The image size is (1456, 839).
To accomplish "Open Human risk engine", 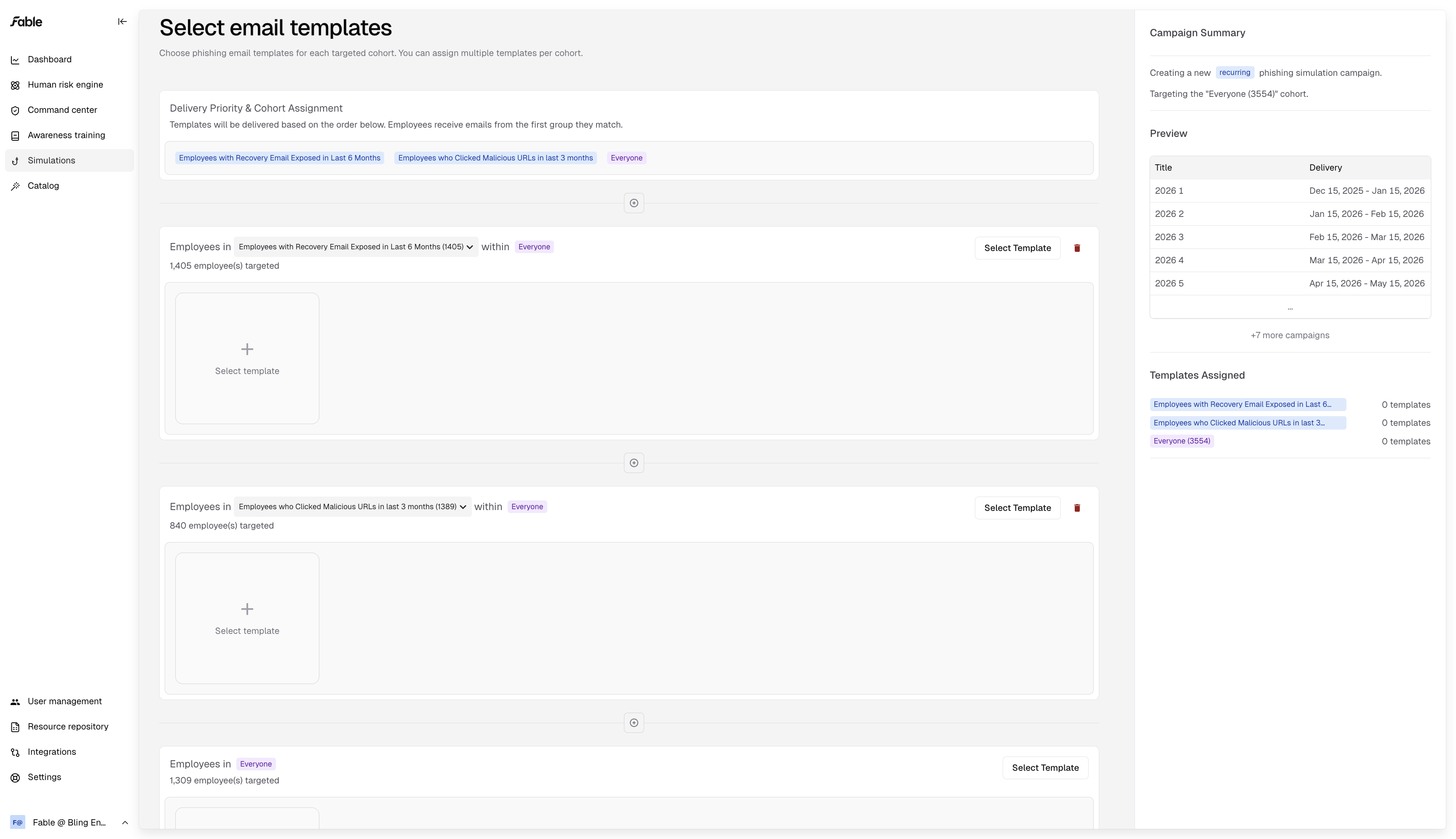I will pyautogui.click(x=65, y=85).
